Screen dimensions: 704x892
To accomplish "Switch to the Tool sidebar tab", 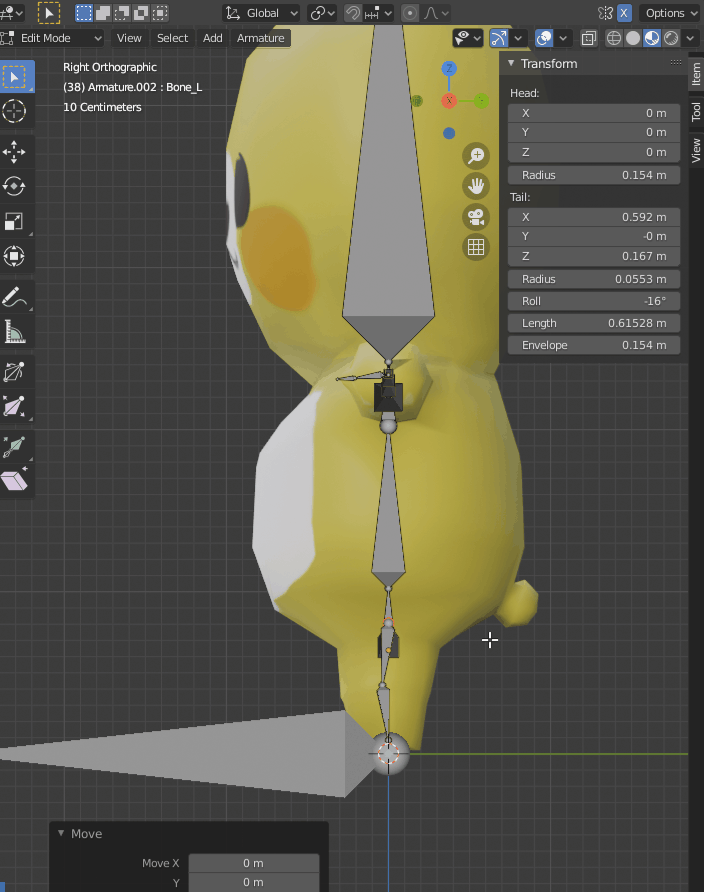I will pos(696,112).
